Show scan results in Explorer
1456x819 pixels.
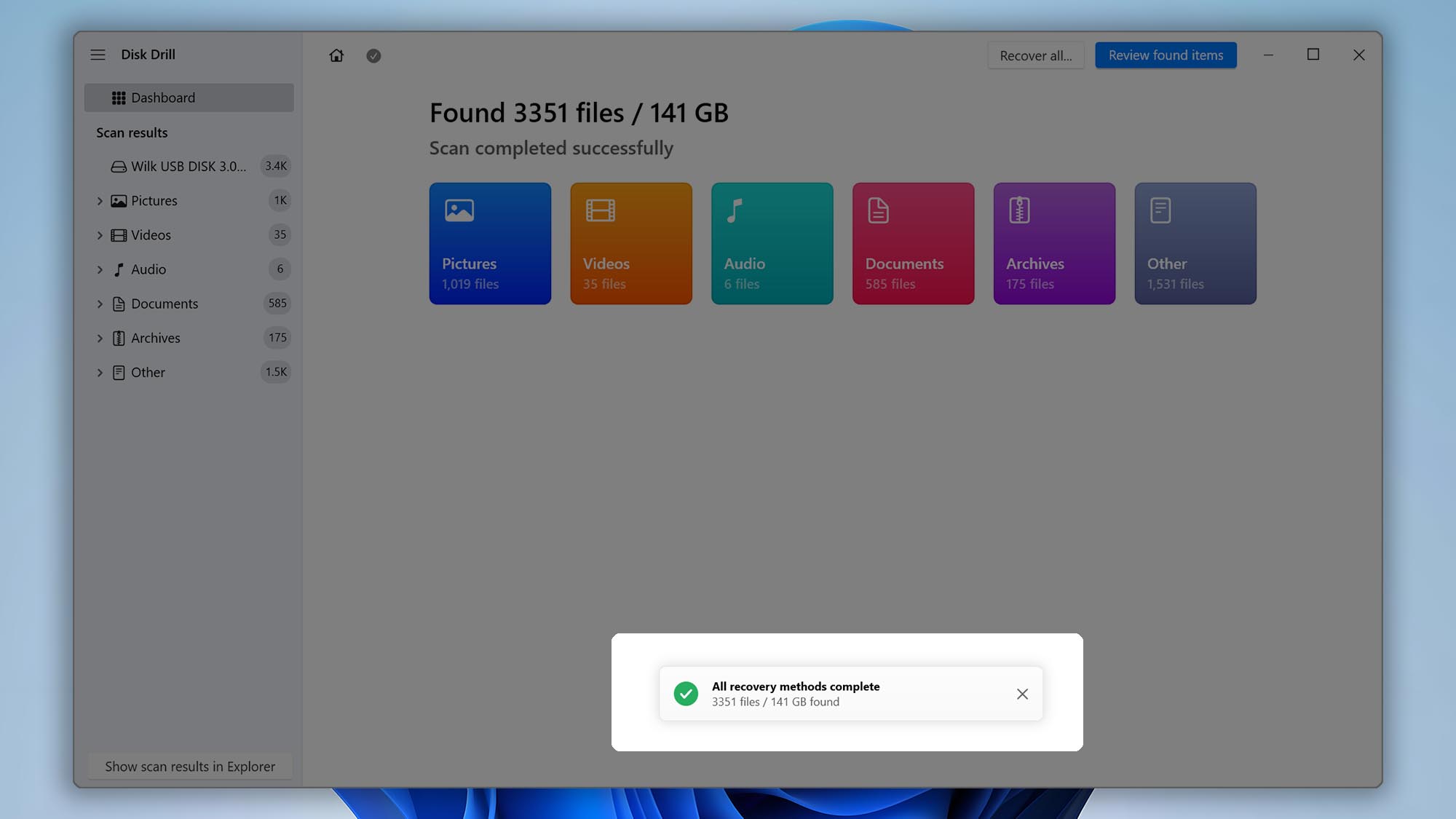pyautogui.click(x=189, y=766)
